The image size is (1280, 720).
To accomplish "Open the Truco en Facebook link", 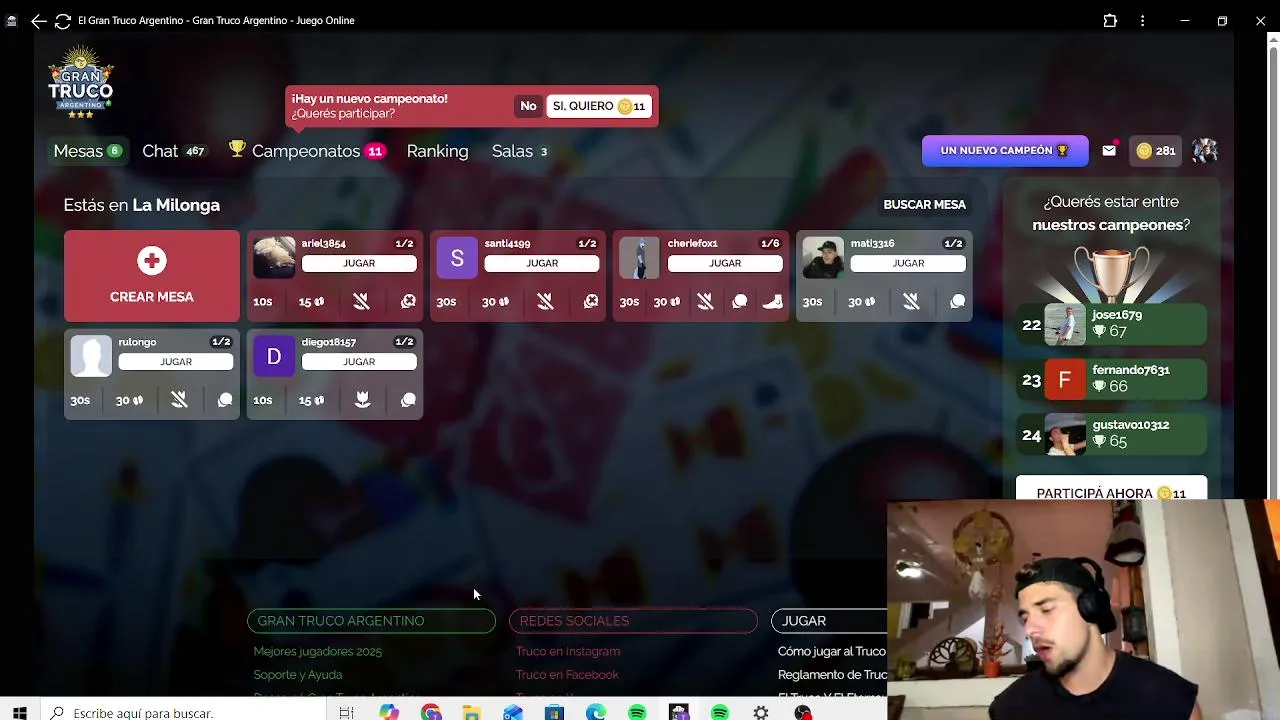I will (567, 675).
